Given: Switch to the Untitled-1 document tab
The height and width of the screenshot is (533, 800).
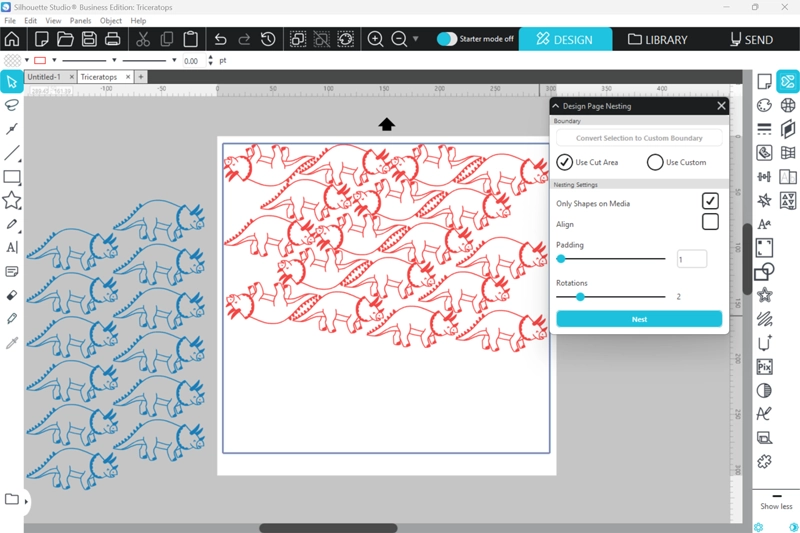Looking at the screenshot, I should 44,77.
